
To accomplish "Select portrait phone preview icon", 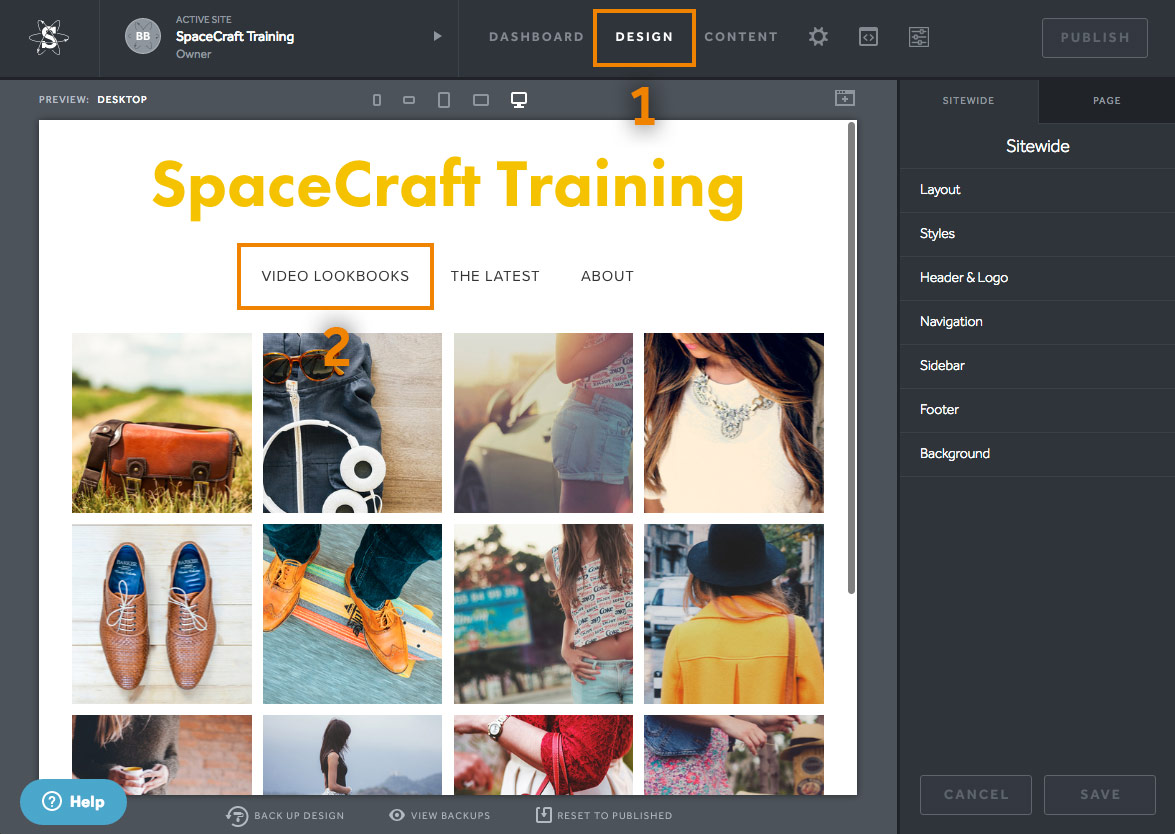I will pyautogui.click(x=377, y=100).
